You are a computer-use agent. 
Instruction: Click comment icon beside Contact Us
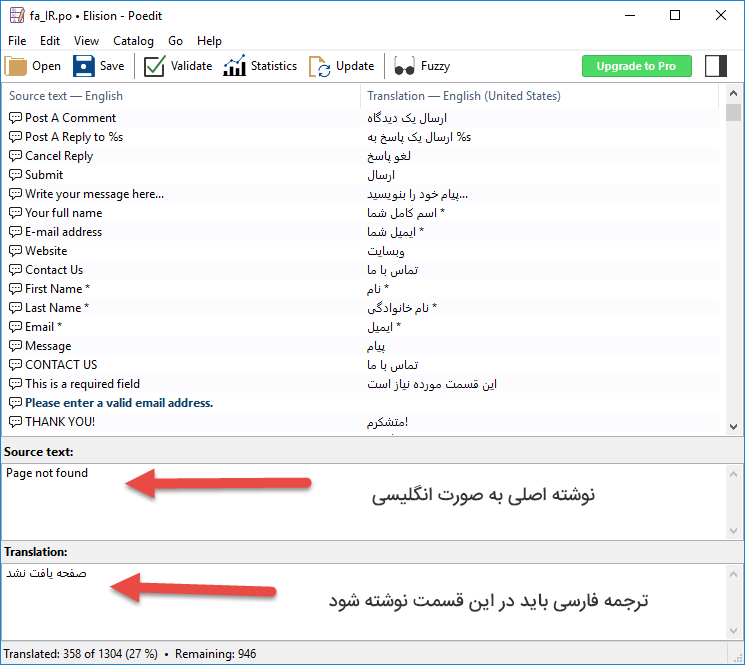click(15, 269)
